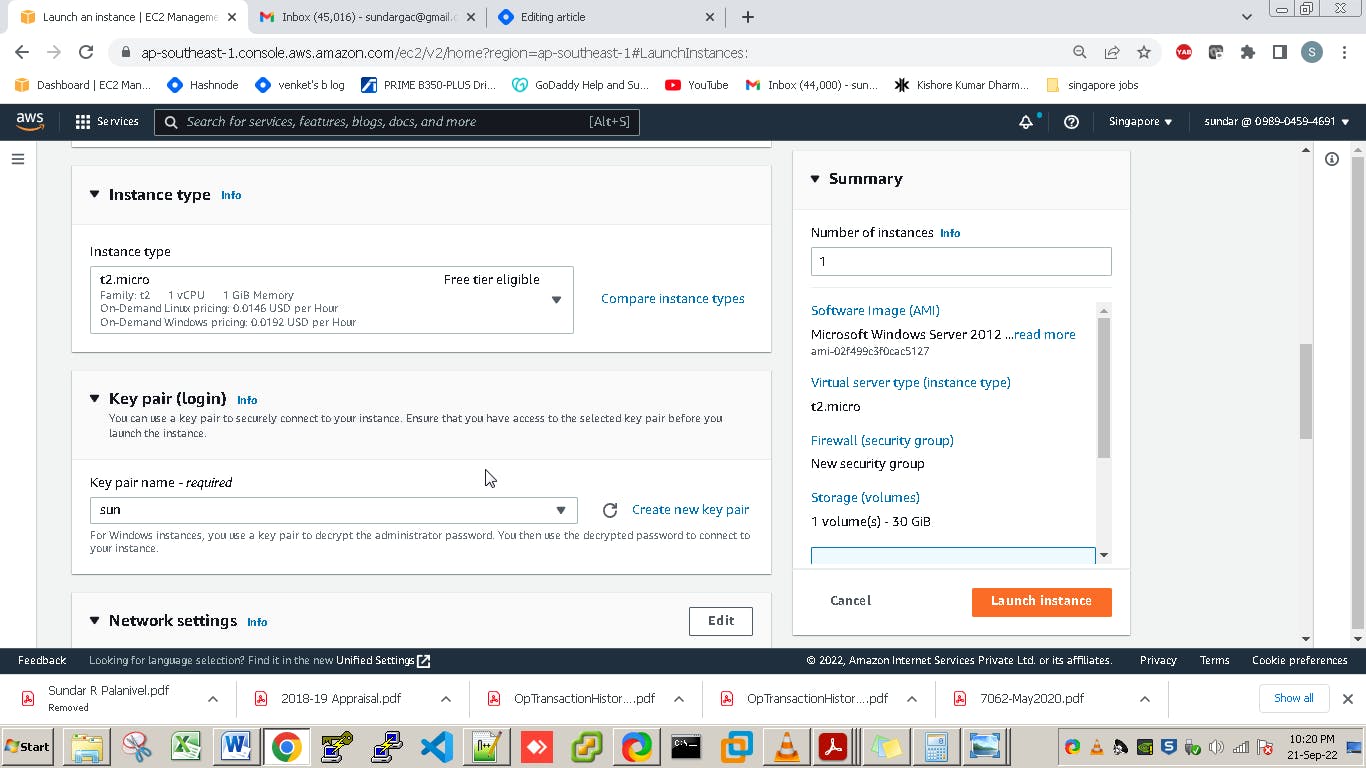Image resolution: width=1366 pixels, height=768 pixels.
Task: Open the Hashnode bookmark
Action: (x=203, y=85)
